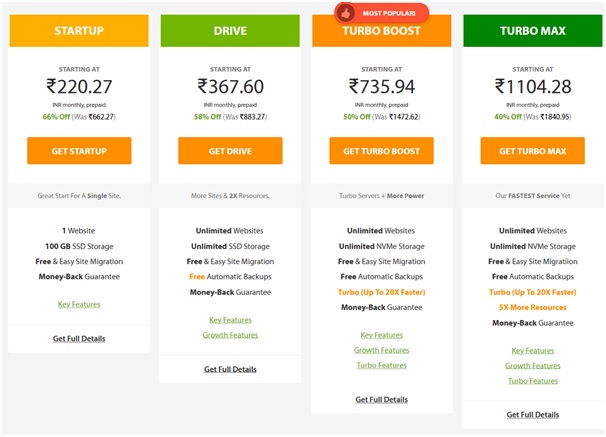The width and height of the screenshot is (606, 437).
Task: Click the GET STARTUP button
Action: (79, 151)
